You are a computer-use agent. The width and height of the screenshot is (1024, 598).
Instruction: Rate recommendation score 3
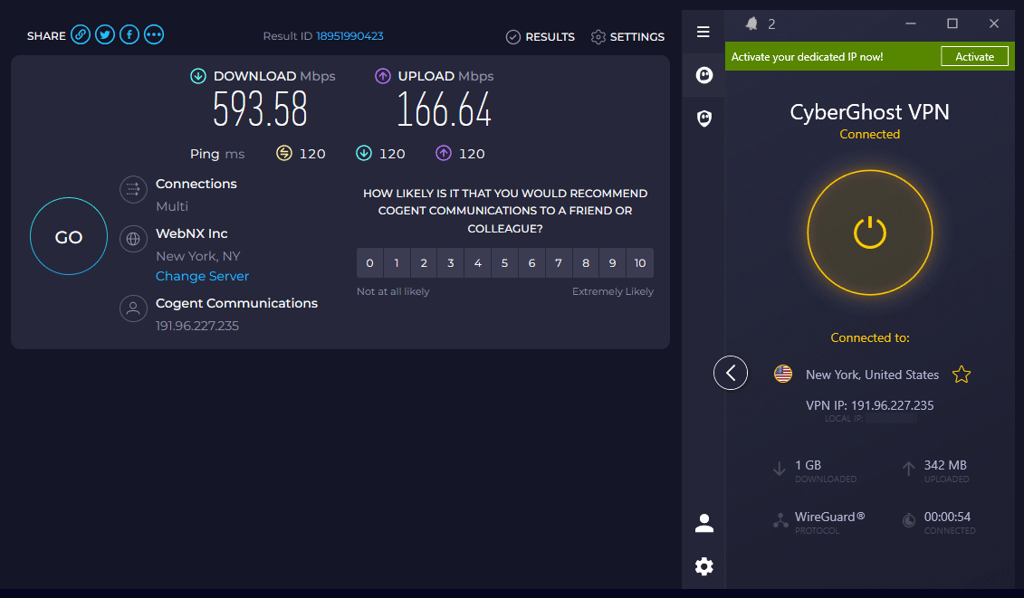tap(451, 263)
